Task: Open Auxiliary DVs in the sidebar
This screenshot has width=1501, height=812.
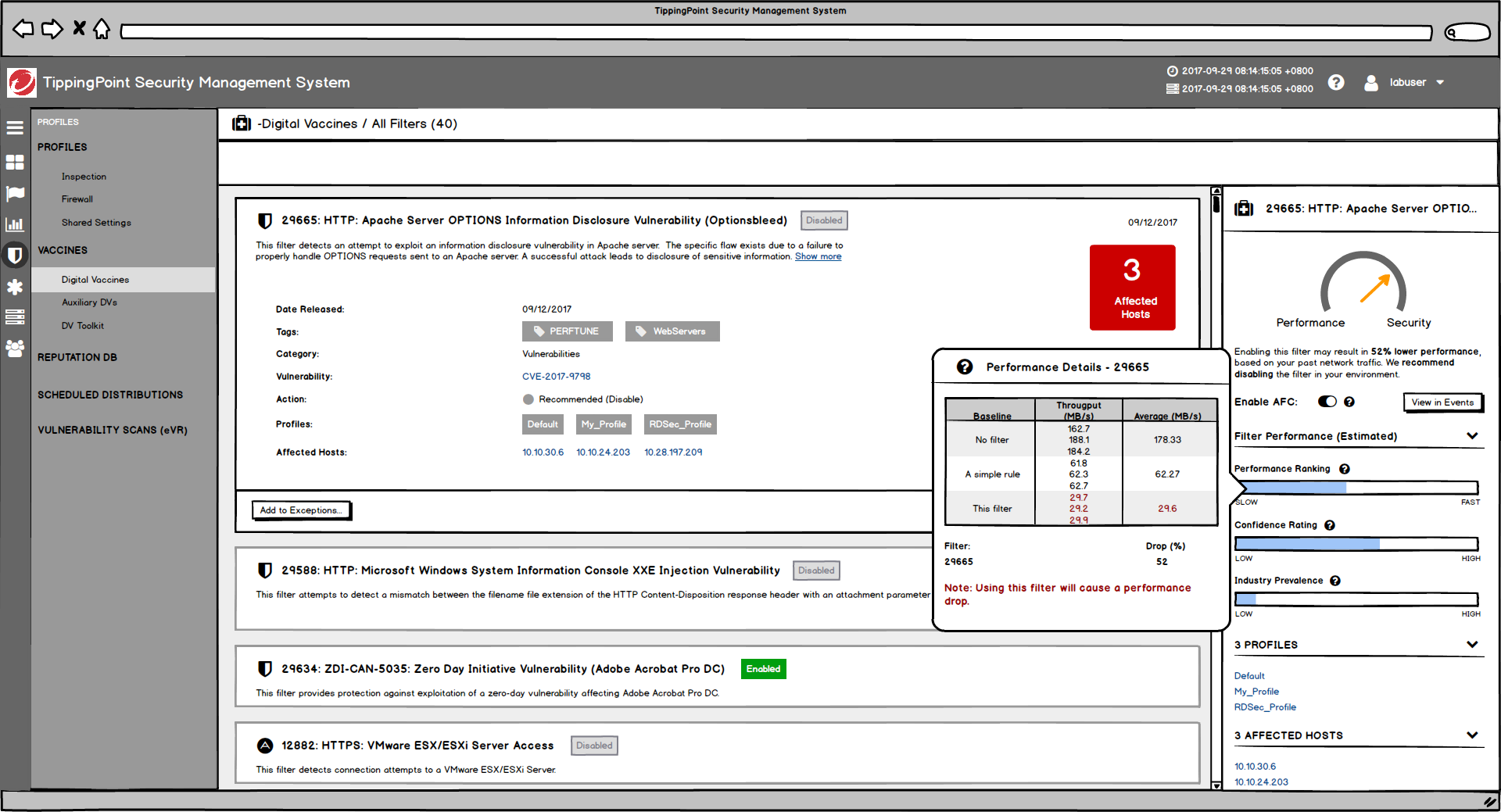Action: 89,302
